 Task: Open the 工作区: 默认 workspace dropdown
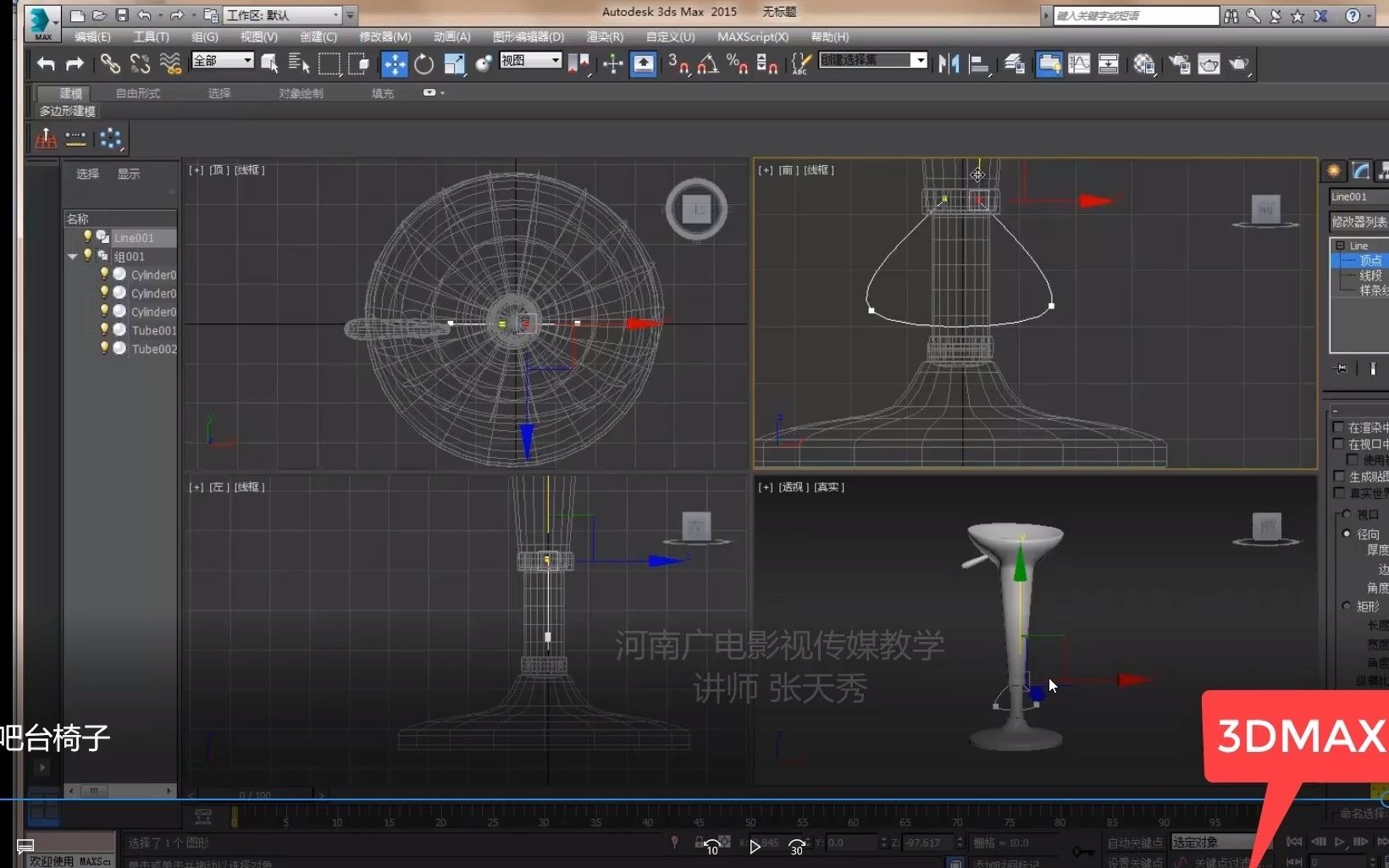[x=283, y=15]
